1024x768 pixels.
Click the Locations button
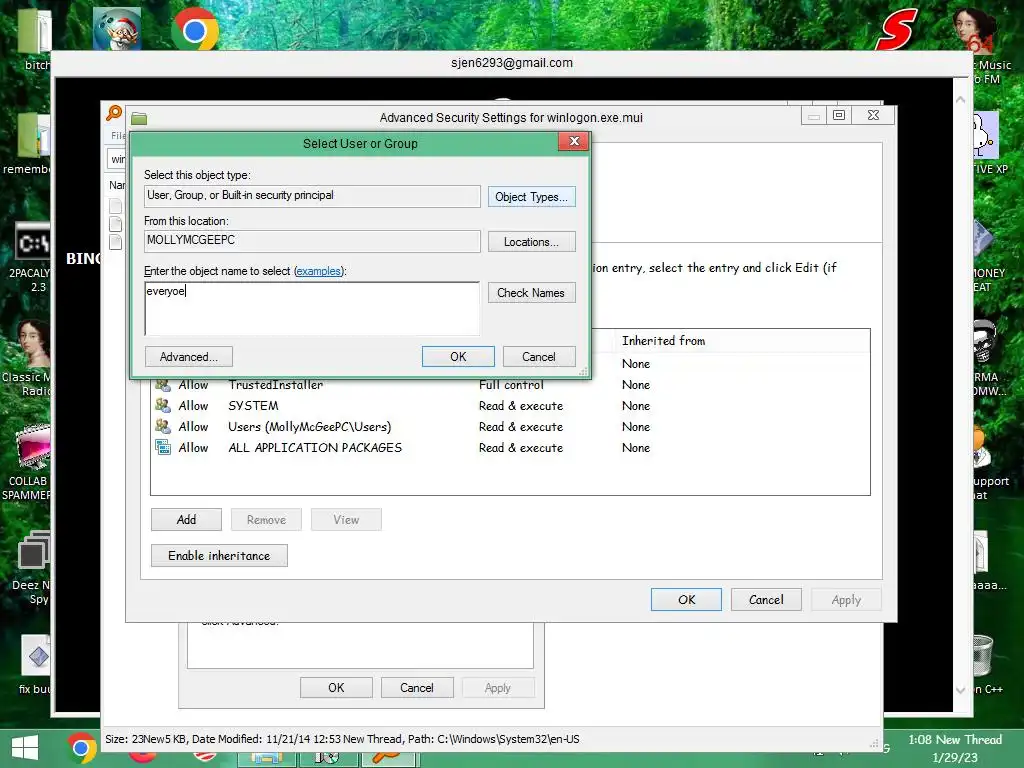tap(532, 242)
